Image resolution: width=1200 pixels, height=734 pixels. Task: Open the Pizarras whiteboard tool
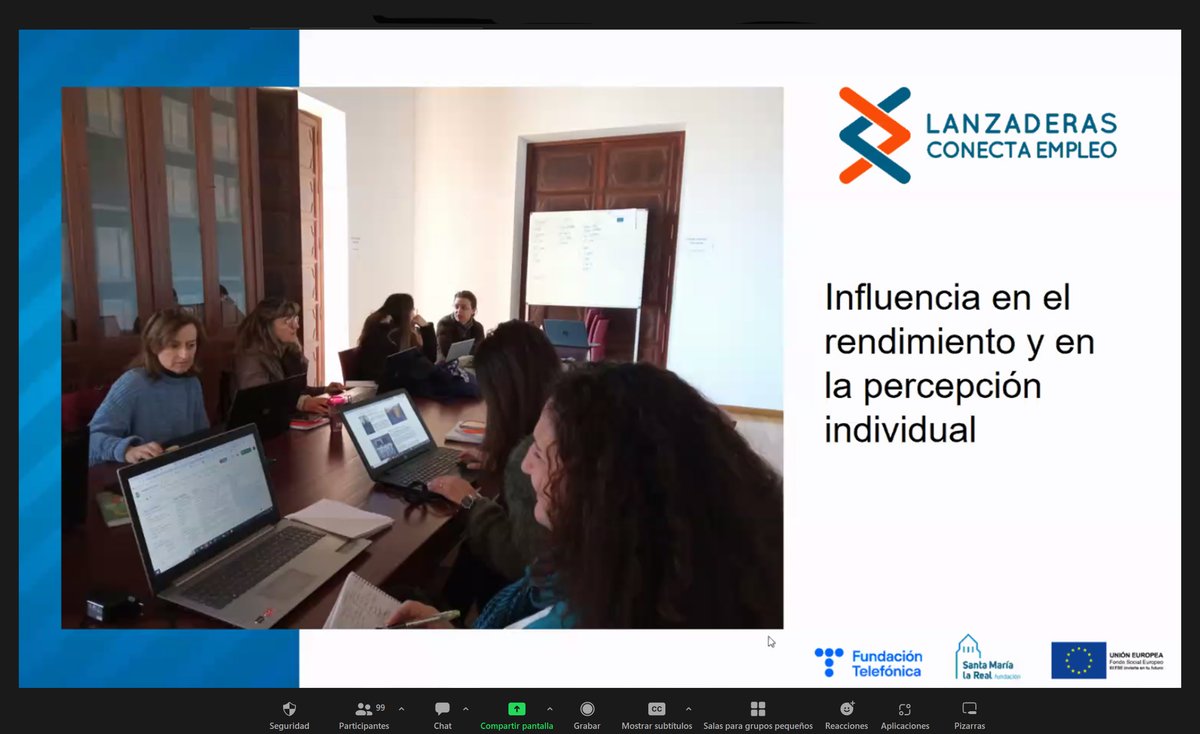click(x=969, y=714)
